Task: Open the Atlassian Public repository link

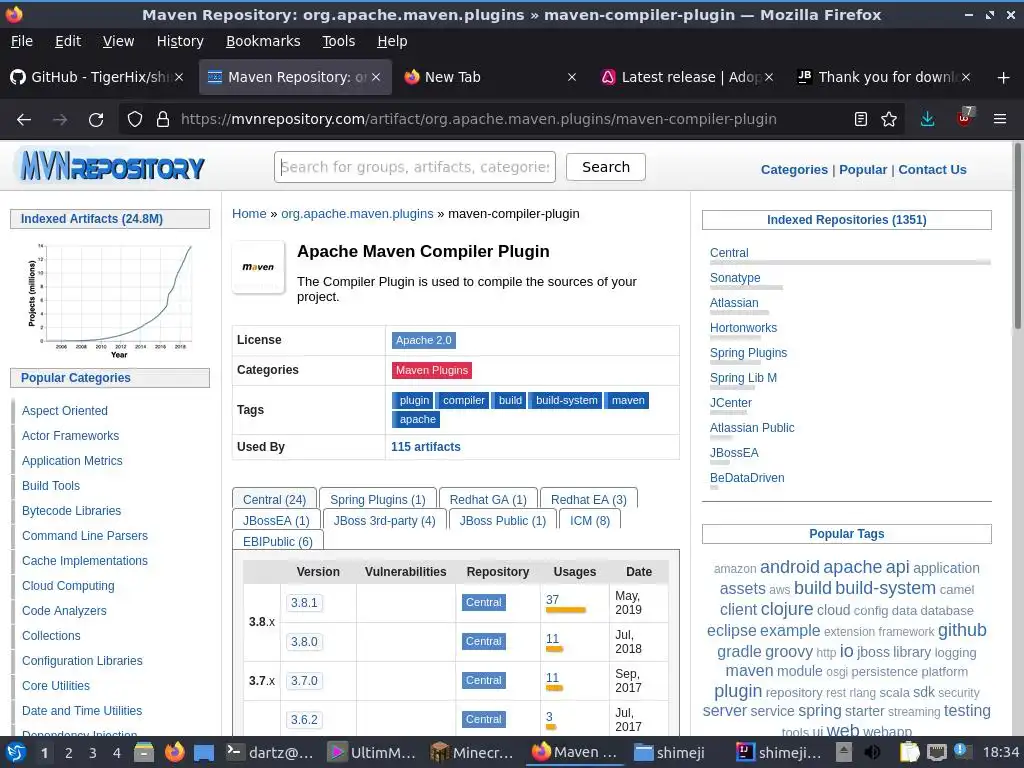Action: click(752, 428)
